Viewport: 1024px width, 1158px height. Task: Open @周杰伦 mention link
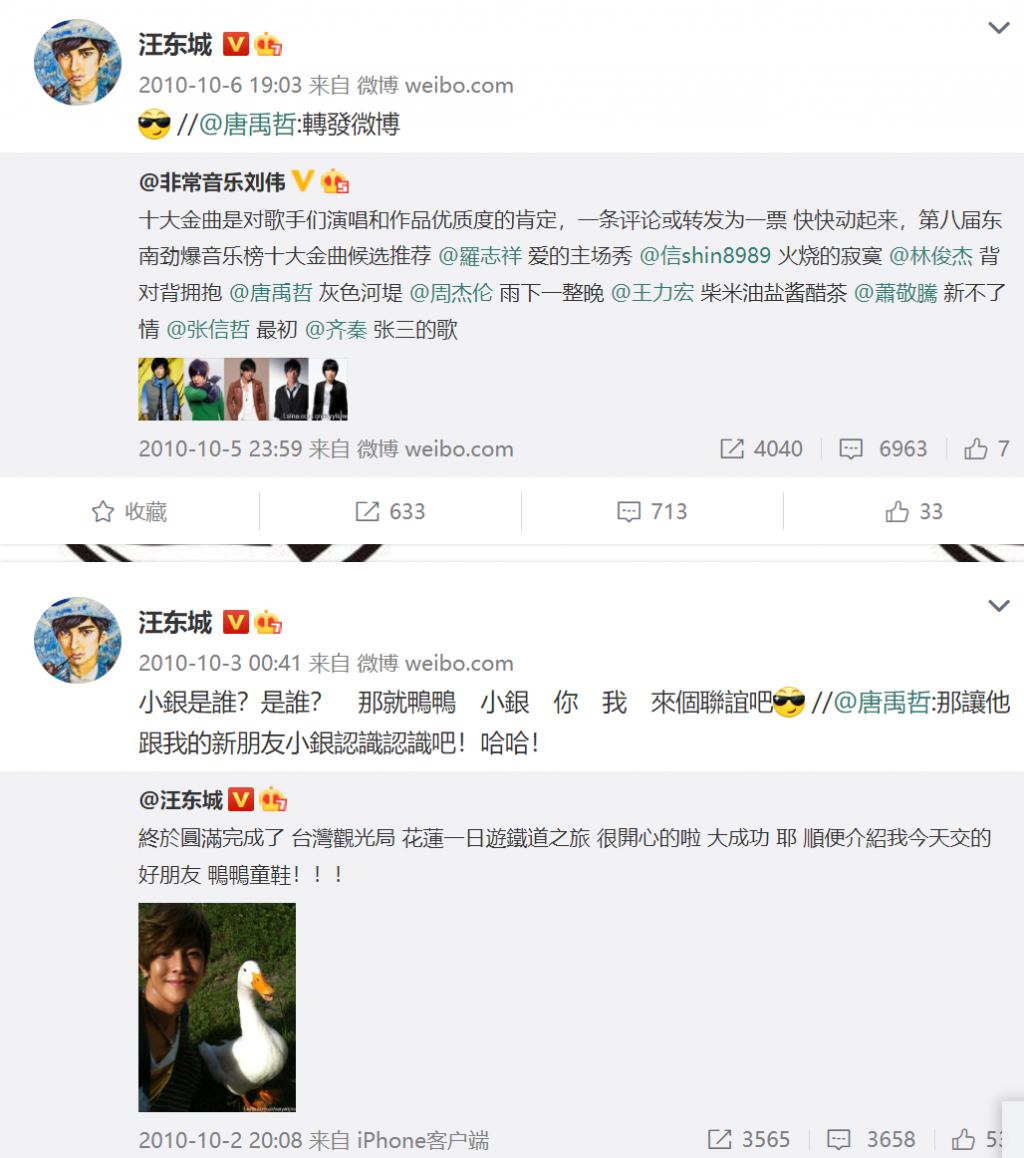coord(450,292)
